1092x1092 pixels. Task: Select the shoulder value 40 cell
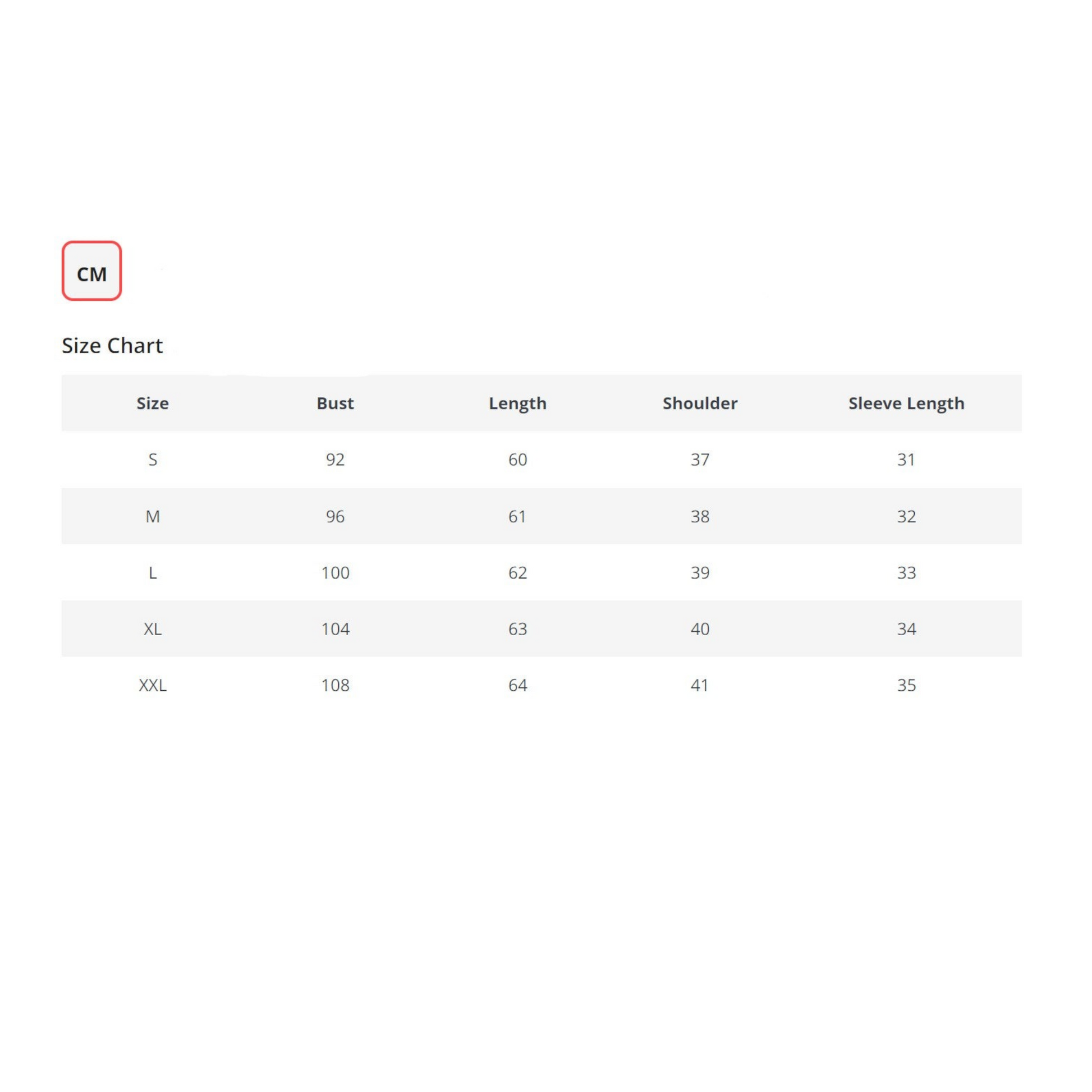click(700, 628)
